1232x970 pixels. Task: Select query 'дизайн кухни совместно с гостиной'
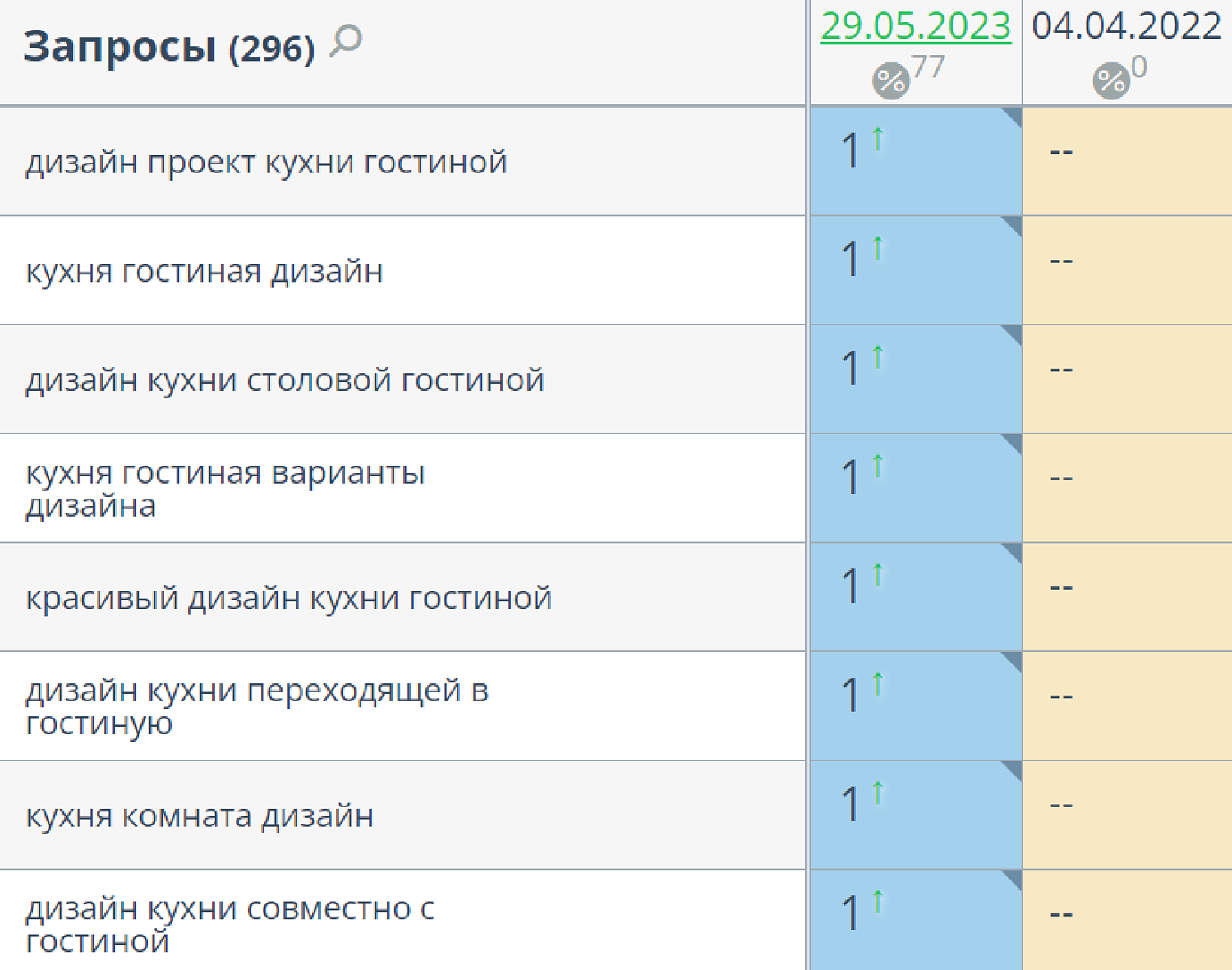pyautogui.click(x=230, y=924)
